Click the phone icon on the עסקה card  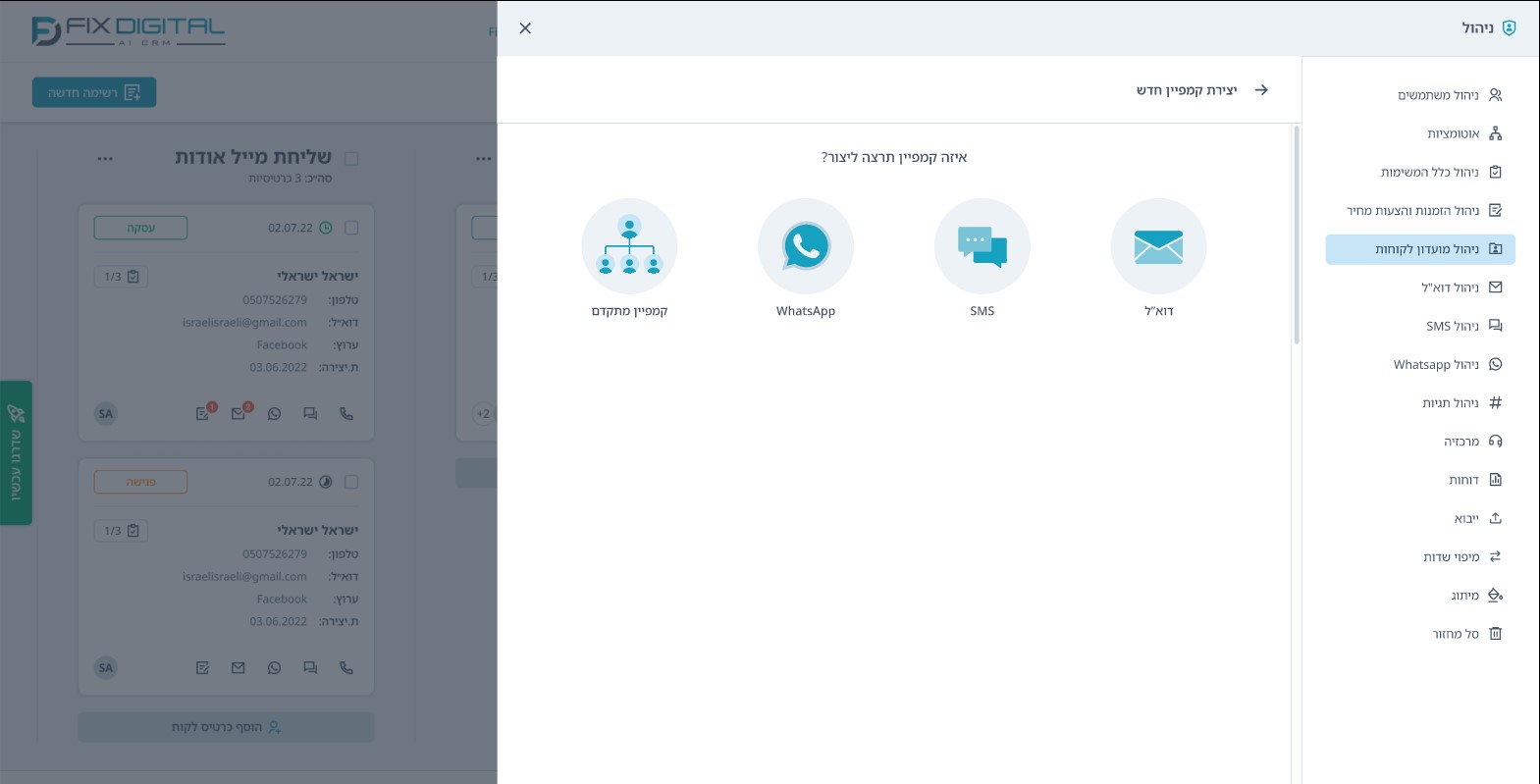(346, 414)
